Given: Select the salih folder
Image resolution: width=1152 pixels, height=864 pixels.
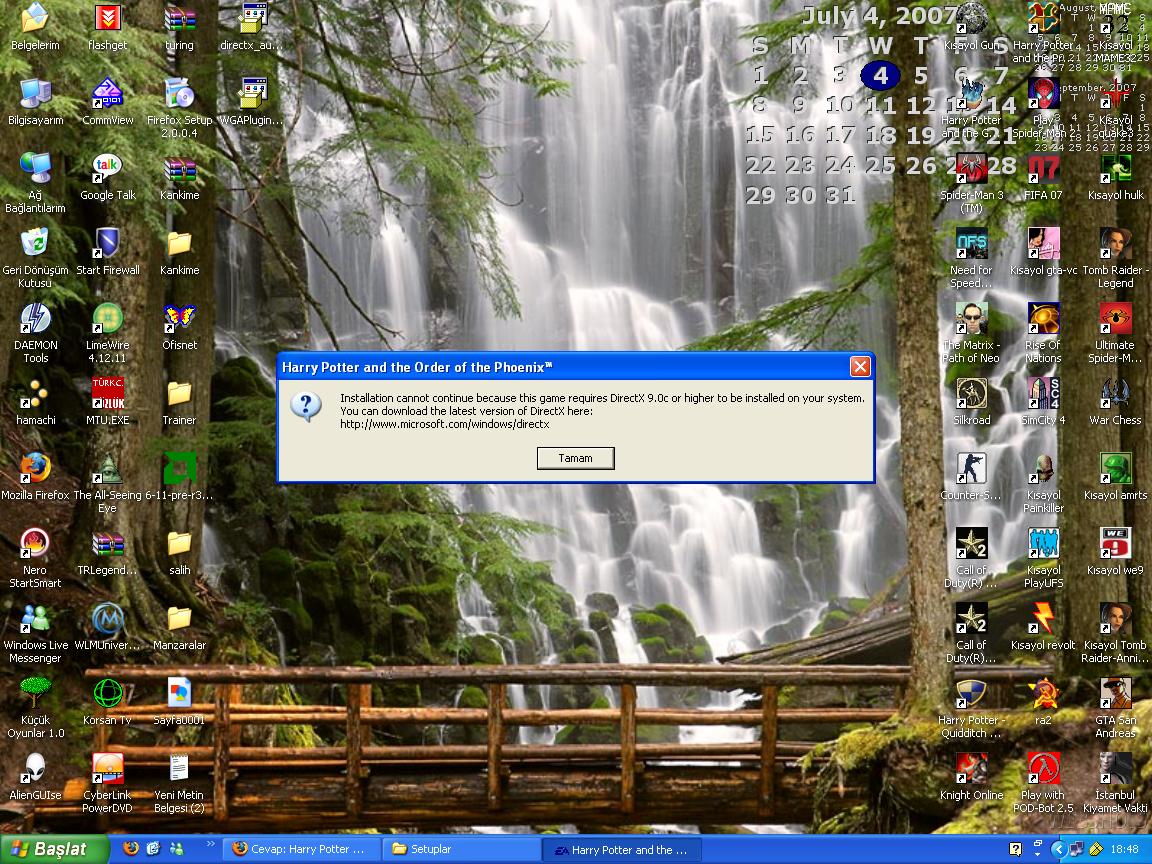Looking at the screenshot, I should pyautogui.click(x=179, y=552).
